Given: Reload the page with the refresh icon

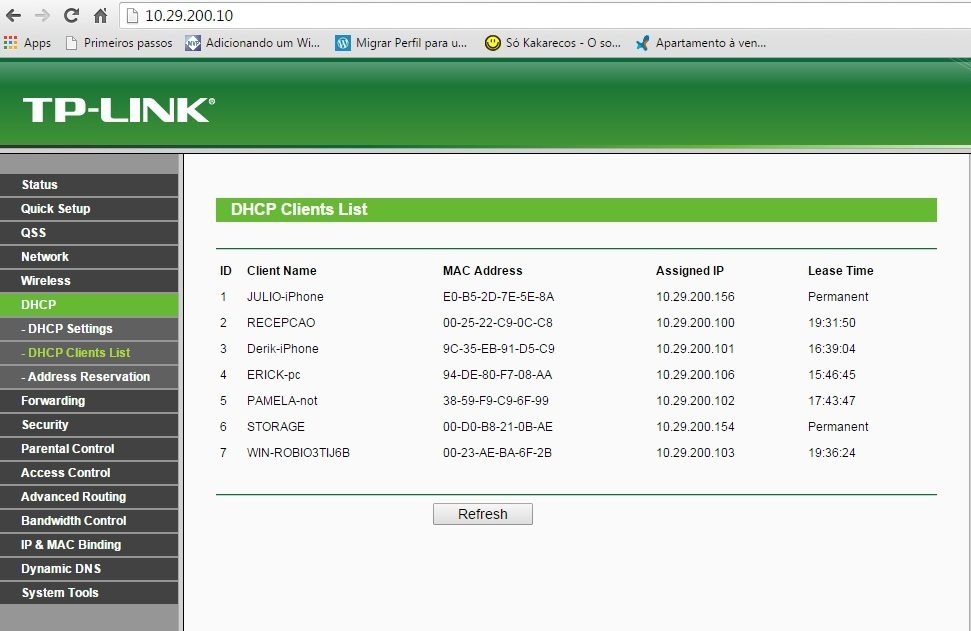Looking at the screenshot, I should (x=71, y=15).
